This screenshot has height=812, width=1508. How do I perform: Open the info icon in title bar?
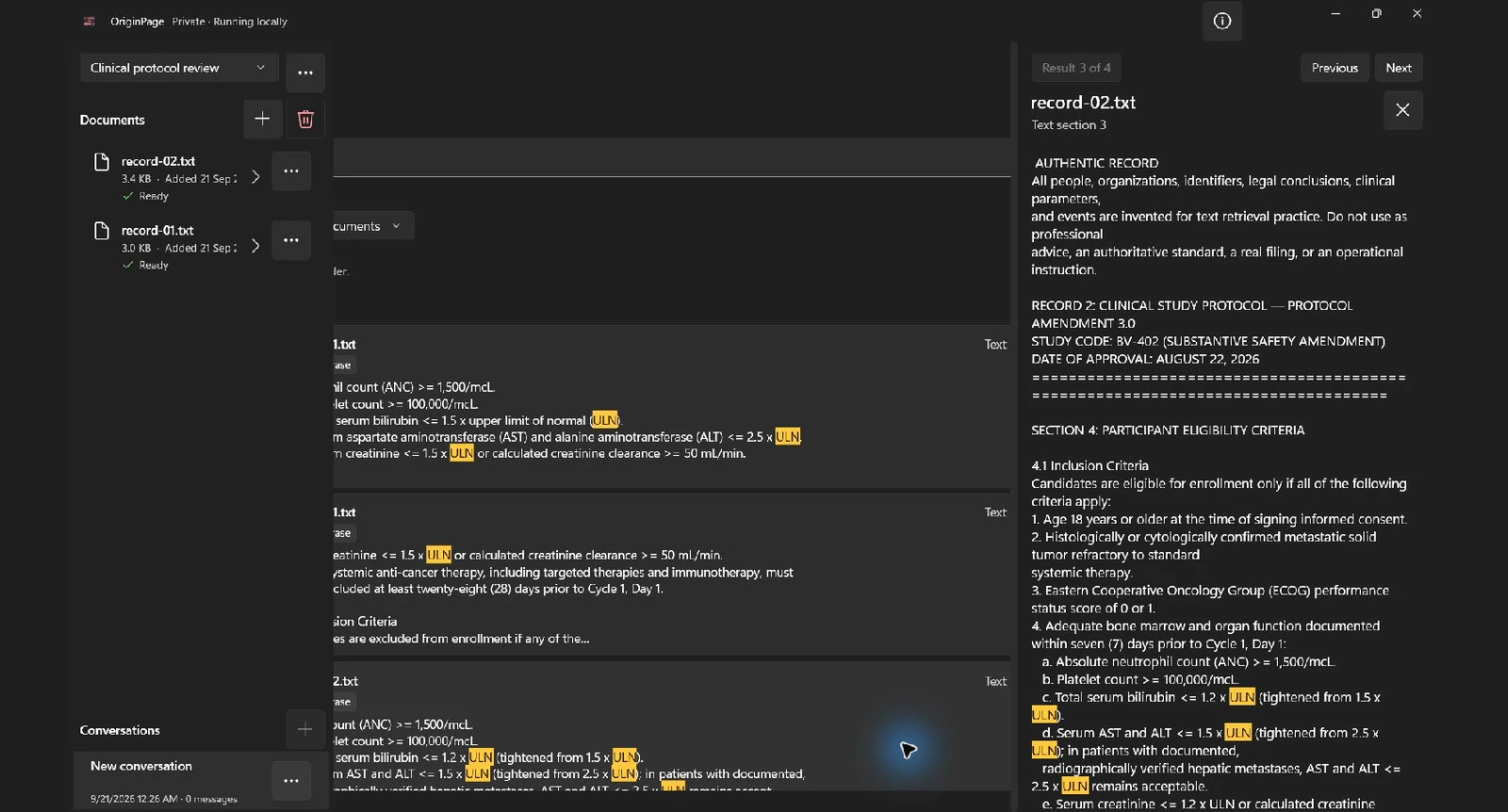[x=1221, y=21]
